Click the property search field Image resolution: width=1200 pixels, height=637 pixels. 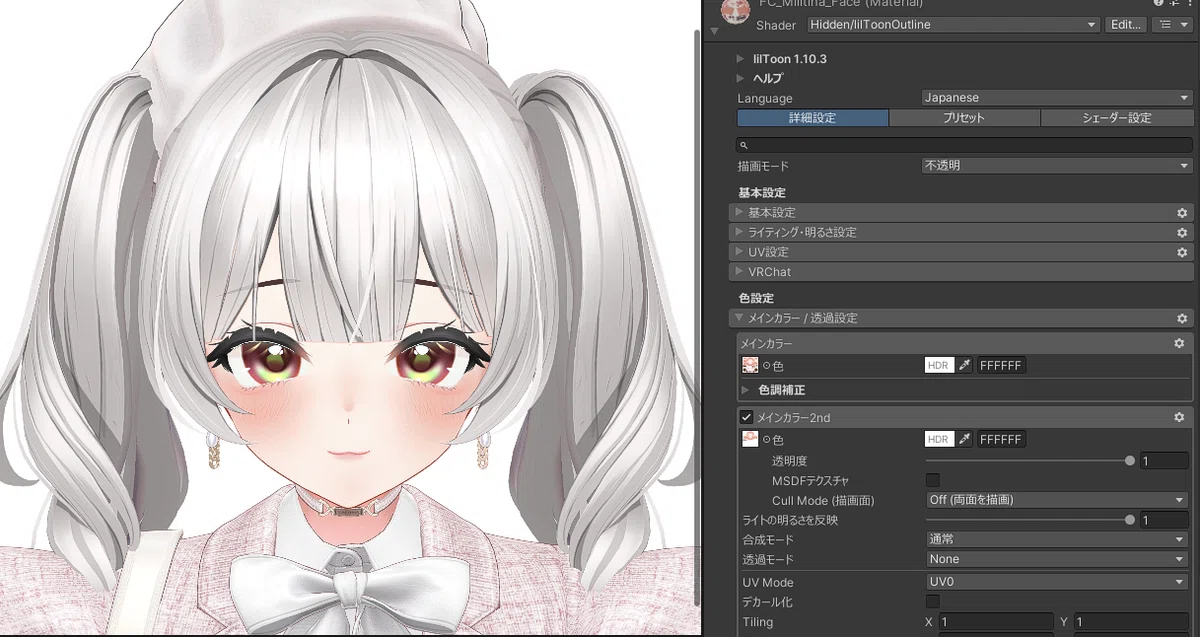pos(964,145)
